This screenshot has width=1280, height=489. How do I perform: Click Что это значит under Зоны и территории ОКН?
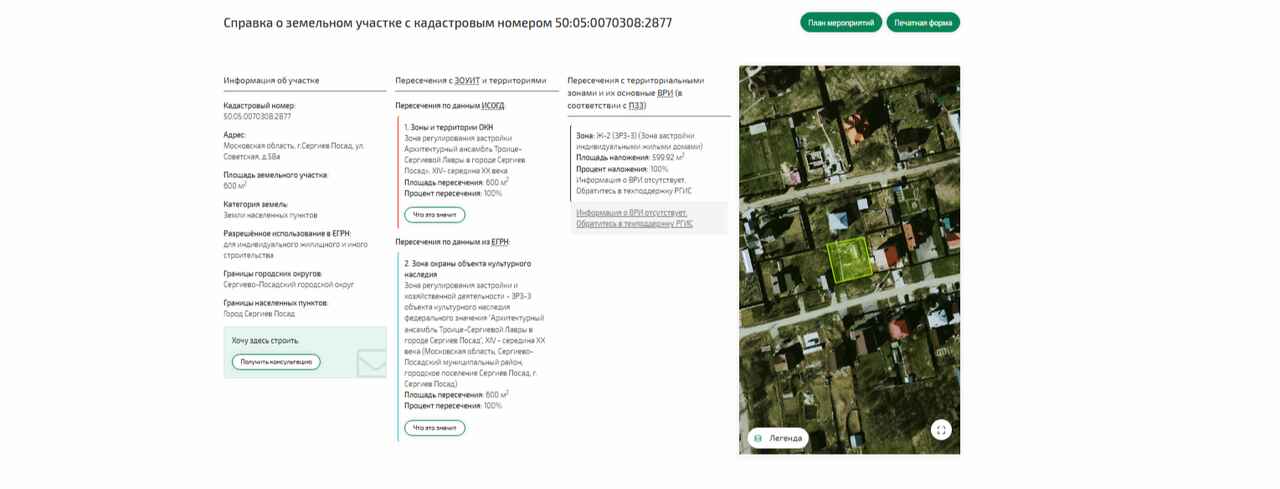[435, 215]
